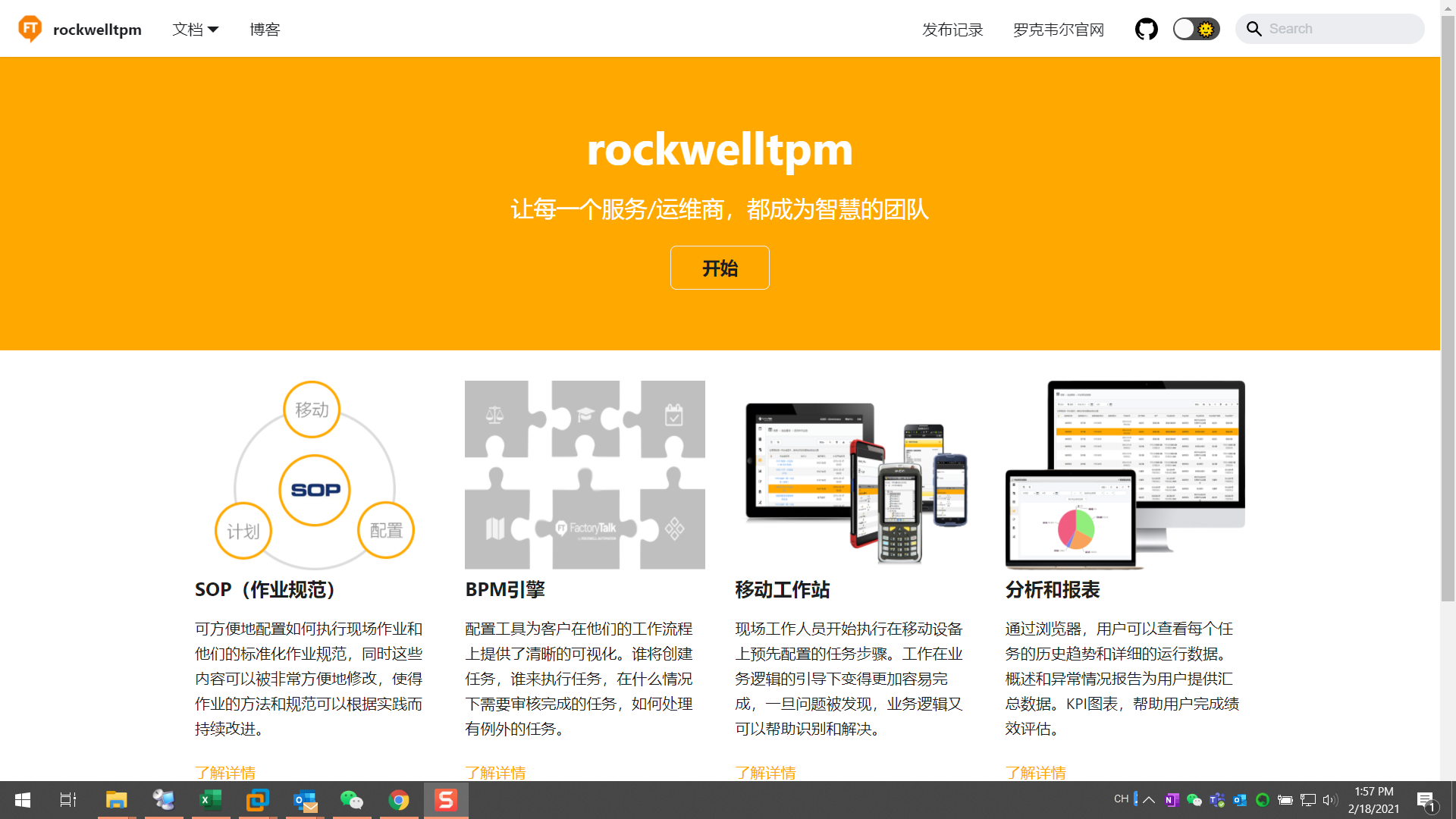The width and height of the screenshot is (1456, 819).
Task: Open the GitHub repository icon
Action: pos(1146,30)
